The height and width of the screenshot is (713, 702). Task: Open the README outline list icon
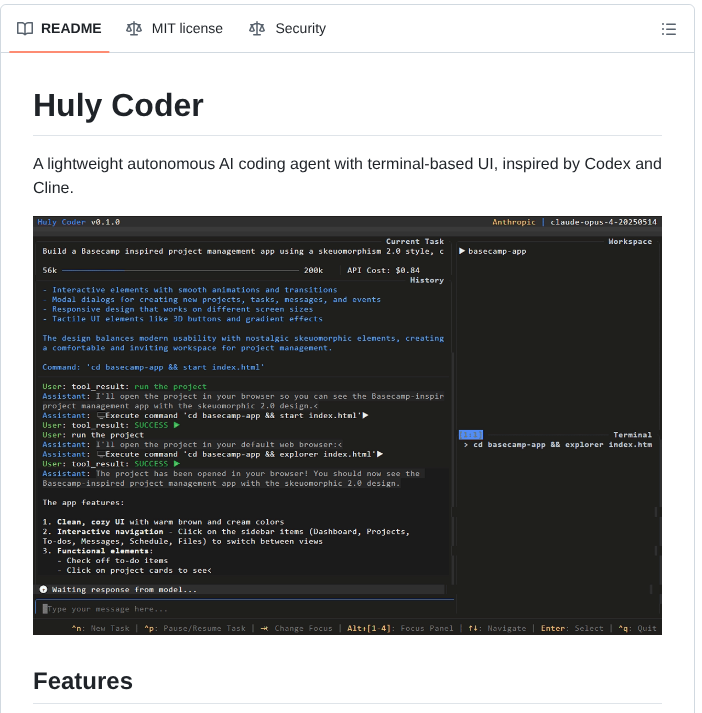(668, 29)
